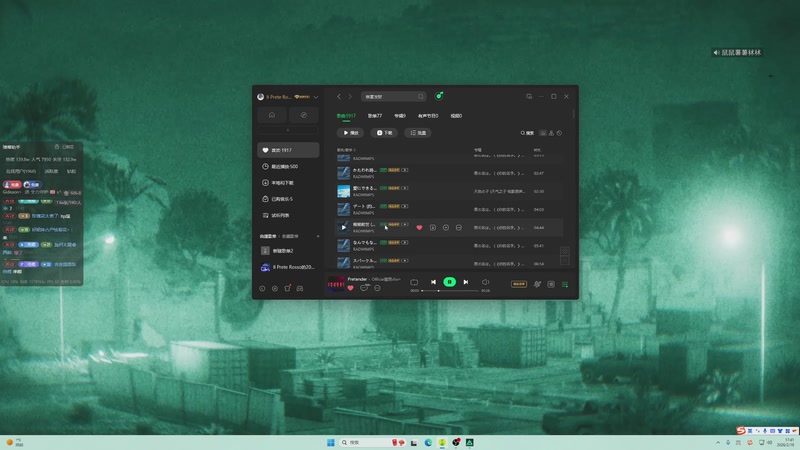Click the search-in-list magnifier above the song list

point(527,133)
